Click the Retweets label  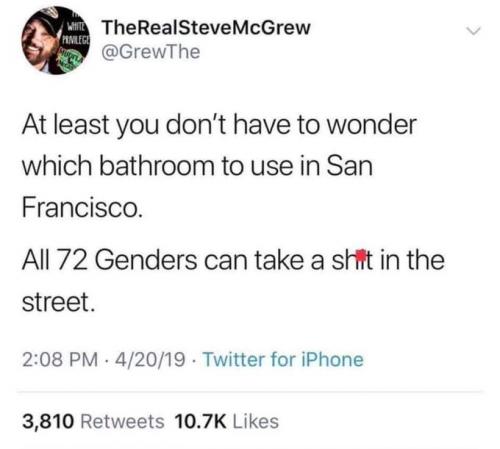[x=123, y=421]
